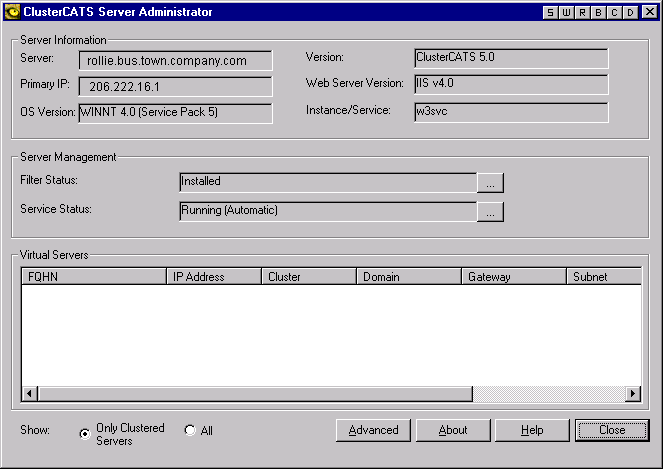Click the Filter Status field Installed
Viewport: 663px width, 469px height.
pyautogui.click(x=328, y=183)
